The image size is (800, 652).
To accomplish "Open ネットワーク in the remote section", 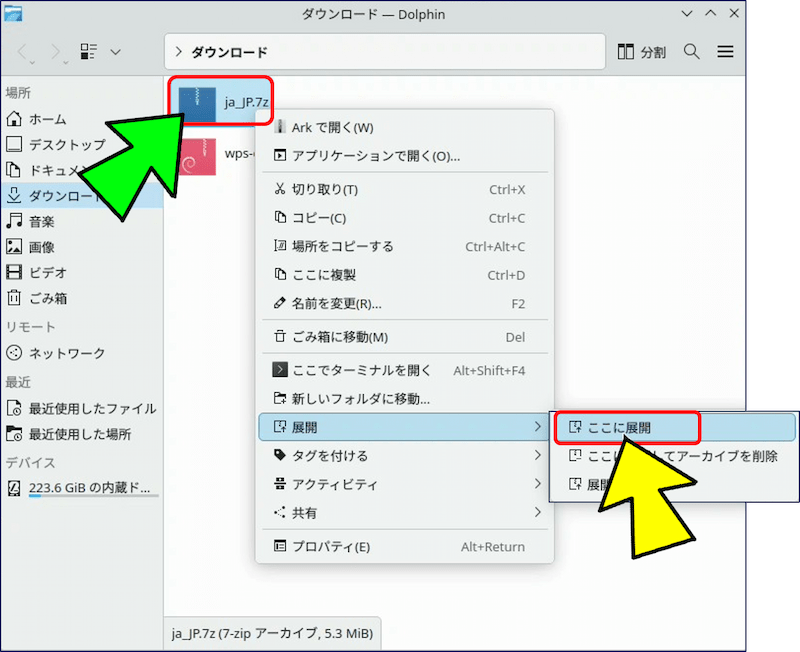I will coord(66,353).
